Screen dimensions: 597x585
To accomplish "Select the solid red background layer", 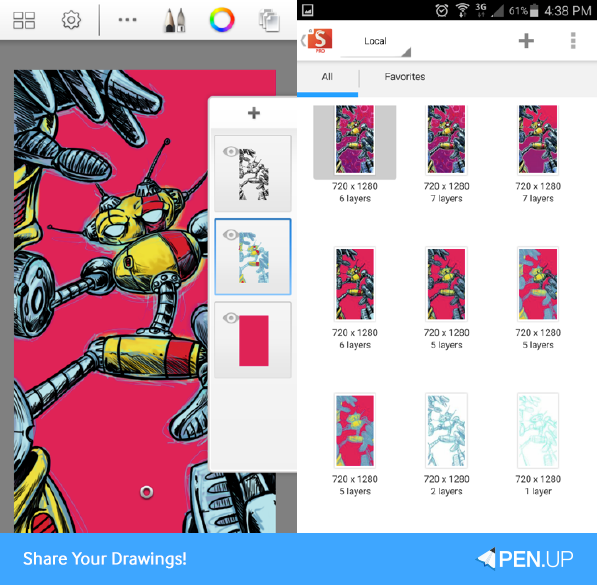I will coord(254,340).
